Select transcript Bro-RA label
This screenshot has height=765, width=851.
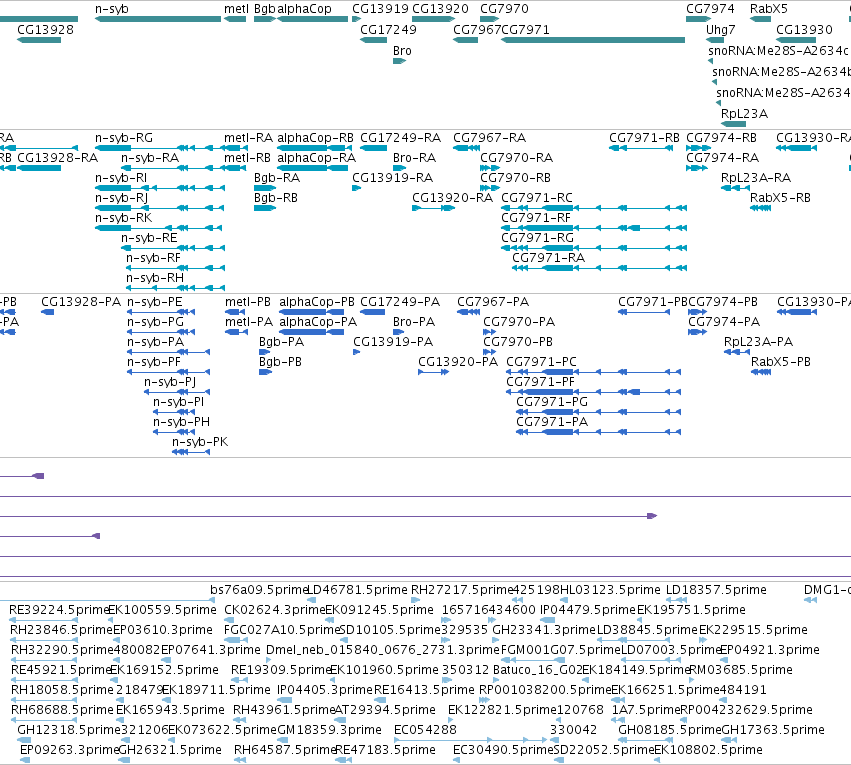[415, 158]
